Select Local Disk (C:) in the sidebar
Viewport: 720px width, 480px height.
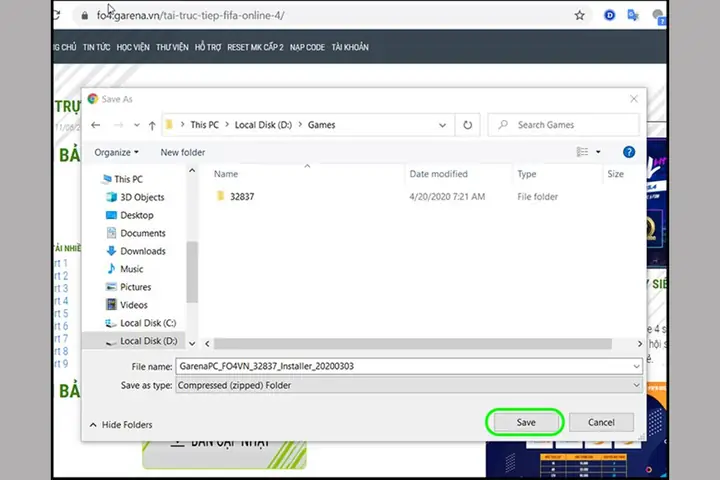pos(141,323)
